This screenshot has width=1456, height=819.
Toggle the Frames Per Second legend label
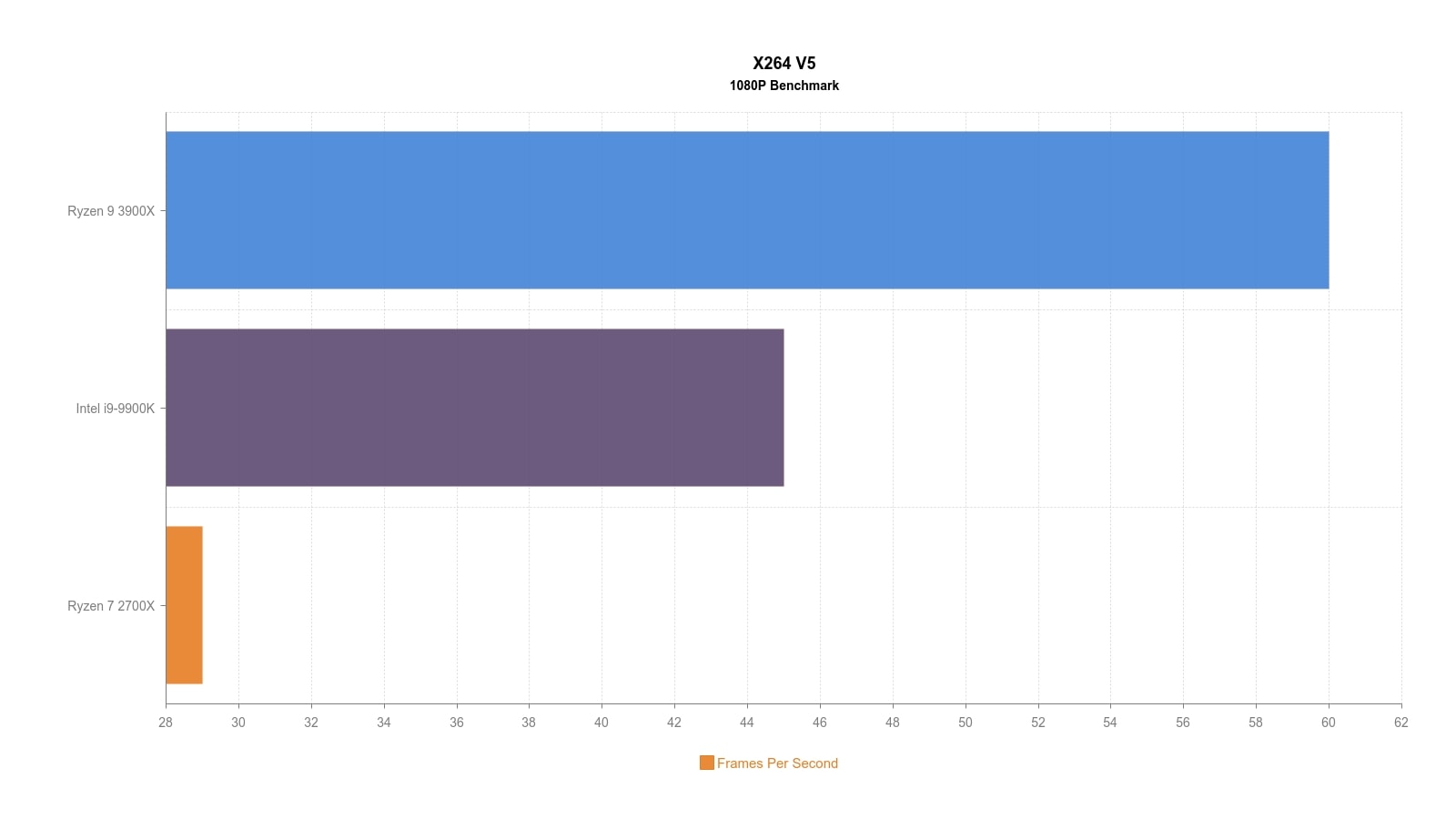[777, 763]
